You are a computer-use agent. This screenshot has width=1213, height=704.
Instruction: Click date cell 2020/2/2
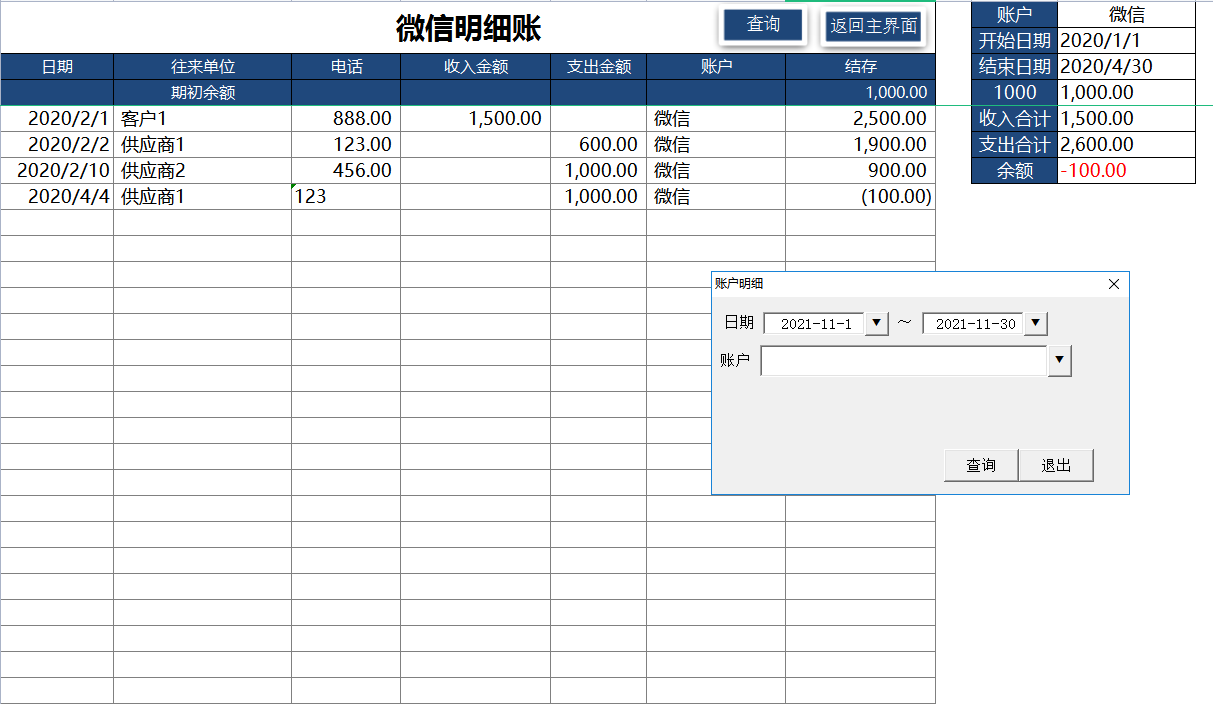coord(57,145)
